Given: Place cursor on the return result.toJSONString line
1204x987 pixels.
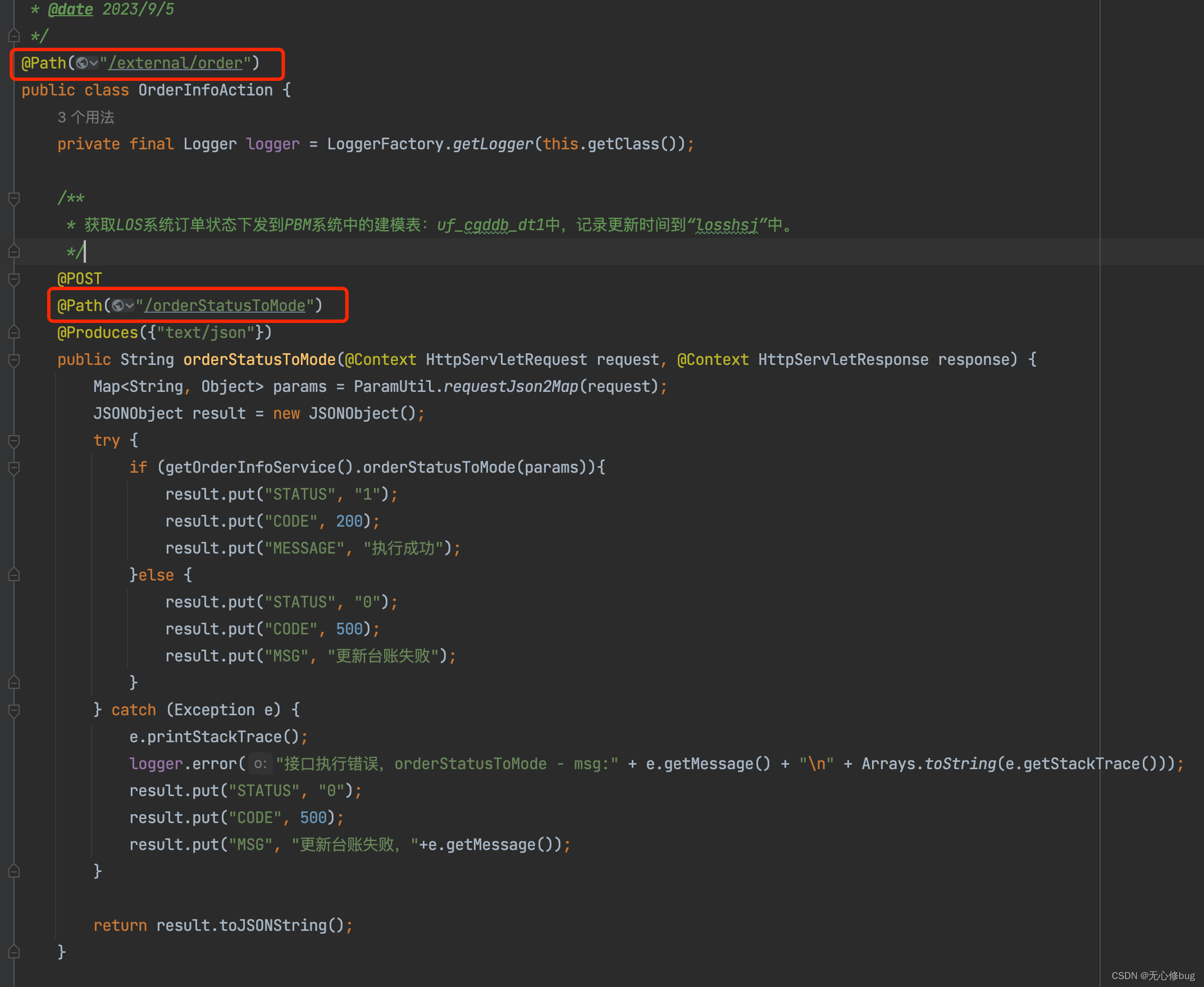Looking at the screenshot, I should tap(222, 926).
